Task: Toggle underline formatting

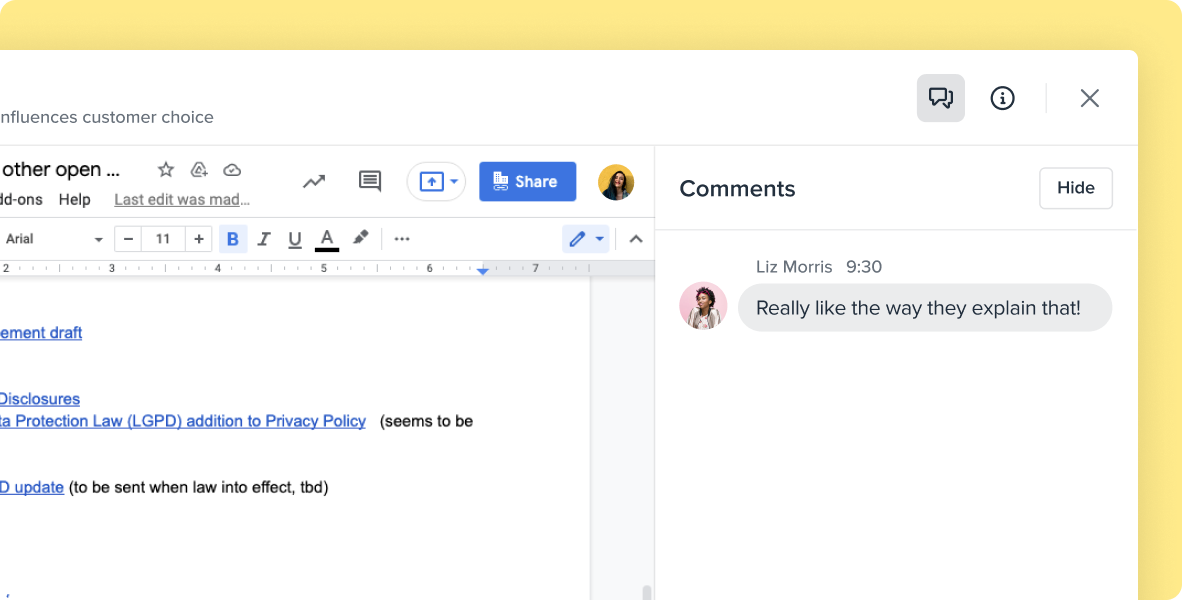Action: (x=295, y=239)
